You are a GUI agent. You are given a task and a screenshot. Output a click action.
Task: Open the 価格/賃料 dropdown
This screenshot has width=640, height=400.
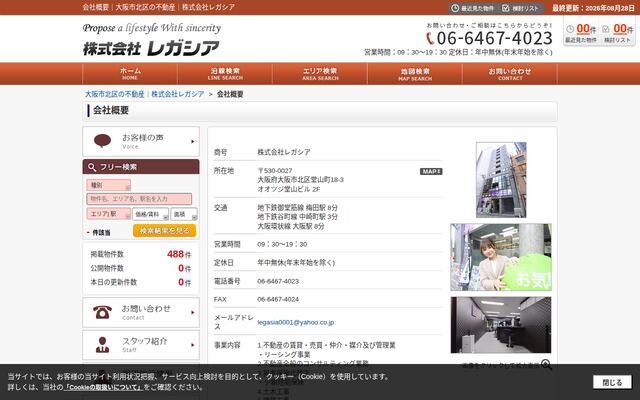pos(150,214)
